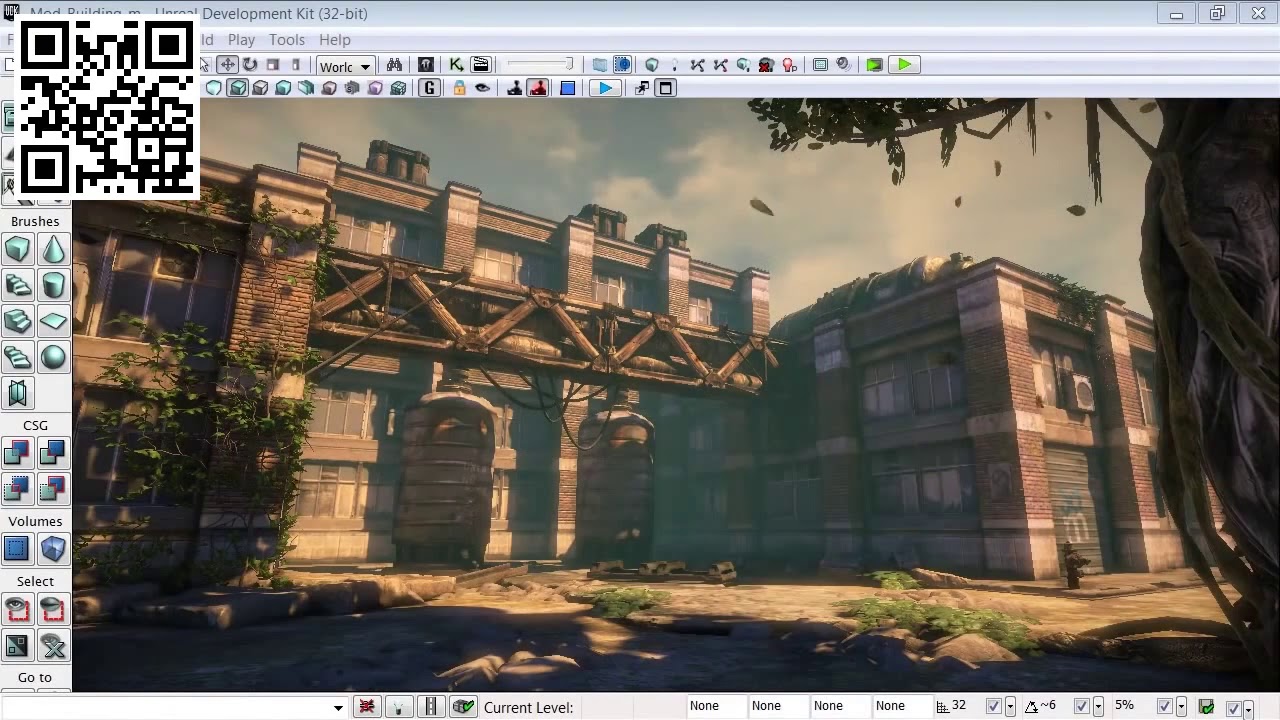Click the blue Play in Viewport arrow
Viewport: 1280px width, 720px height.
pyautogui.click(x=605, y=88)
